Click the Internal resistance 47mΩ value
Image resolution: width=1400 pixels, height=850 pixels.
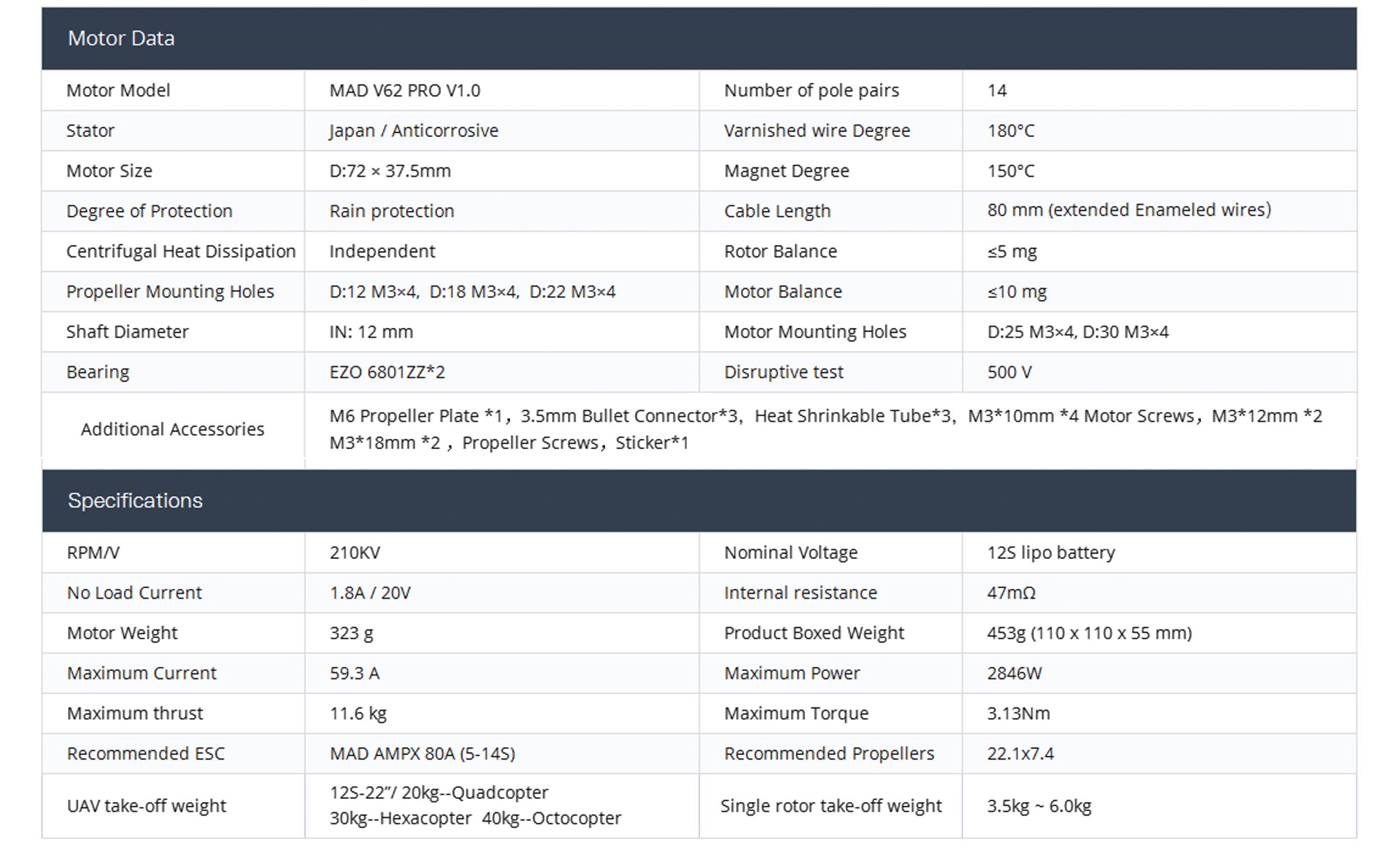pyautogui.click(x=1011, y=593)
